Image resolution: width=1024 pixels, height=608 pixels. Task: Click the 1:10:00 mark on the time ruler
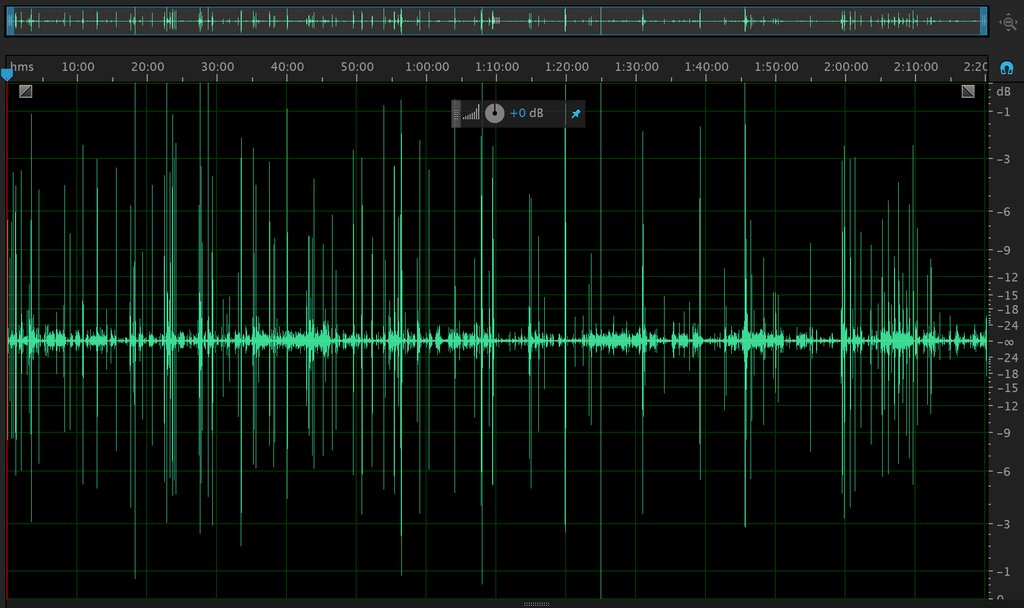497,67
